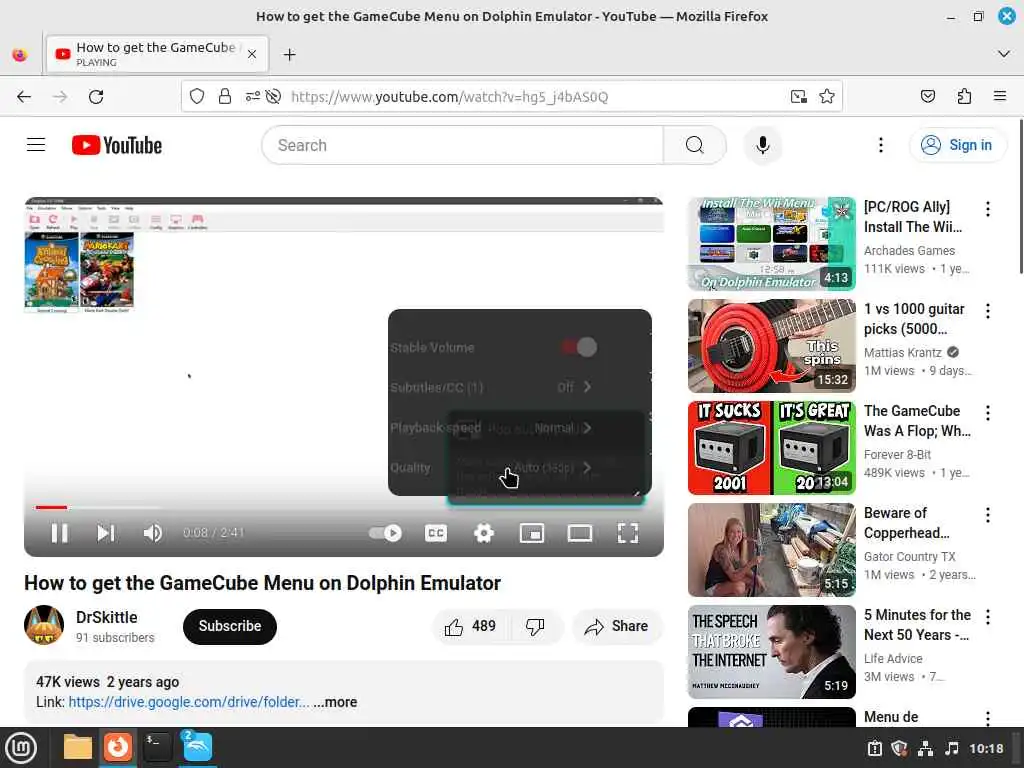View site security padlock info

coord(225,97)
